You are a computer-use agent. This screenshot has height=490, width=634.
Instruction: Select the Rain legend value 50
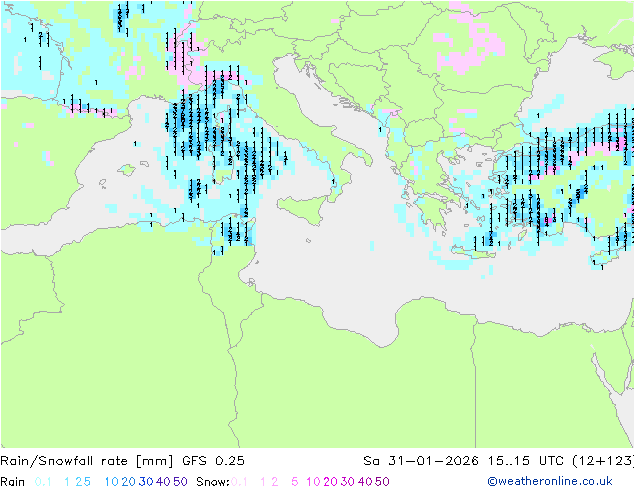[x=180, y=482]
